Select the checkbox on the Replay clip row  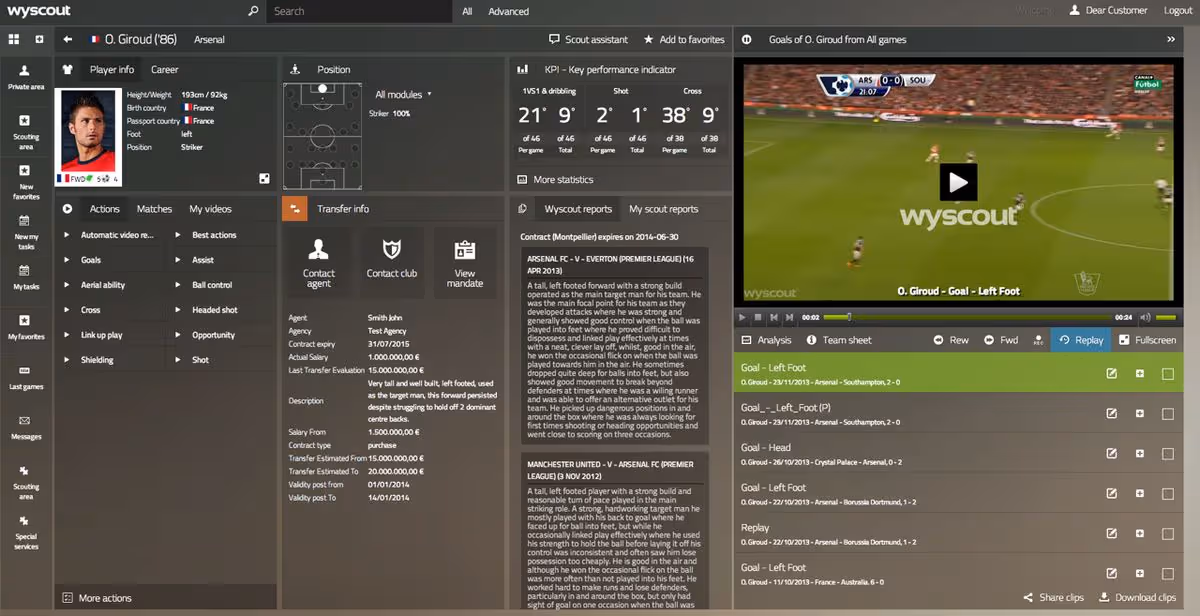pos(1167,534)
